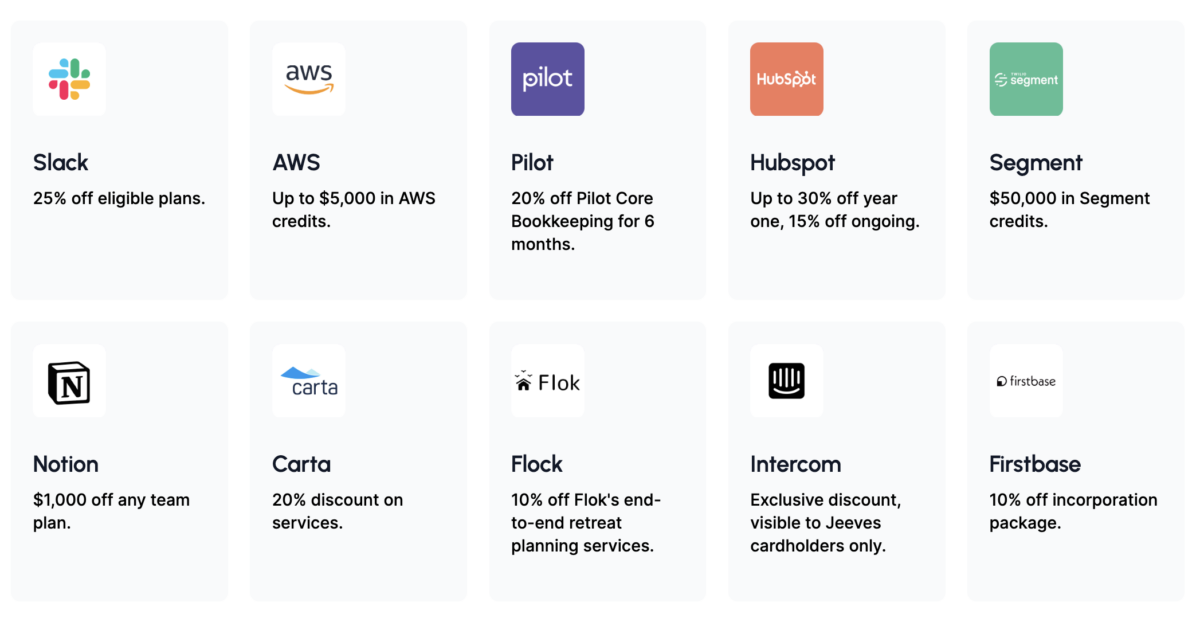Click the Carta logo icon
Image resolution: width=1200 pixels, height=618 pixels.
point(308,381)
